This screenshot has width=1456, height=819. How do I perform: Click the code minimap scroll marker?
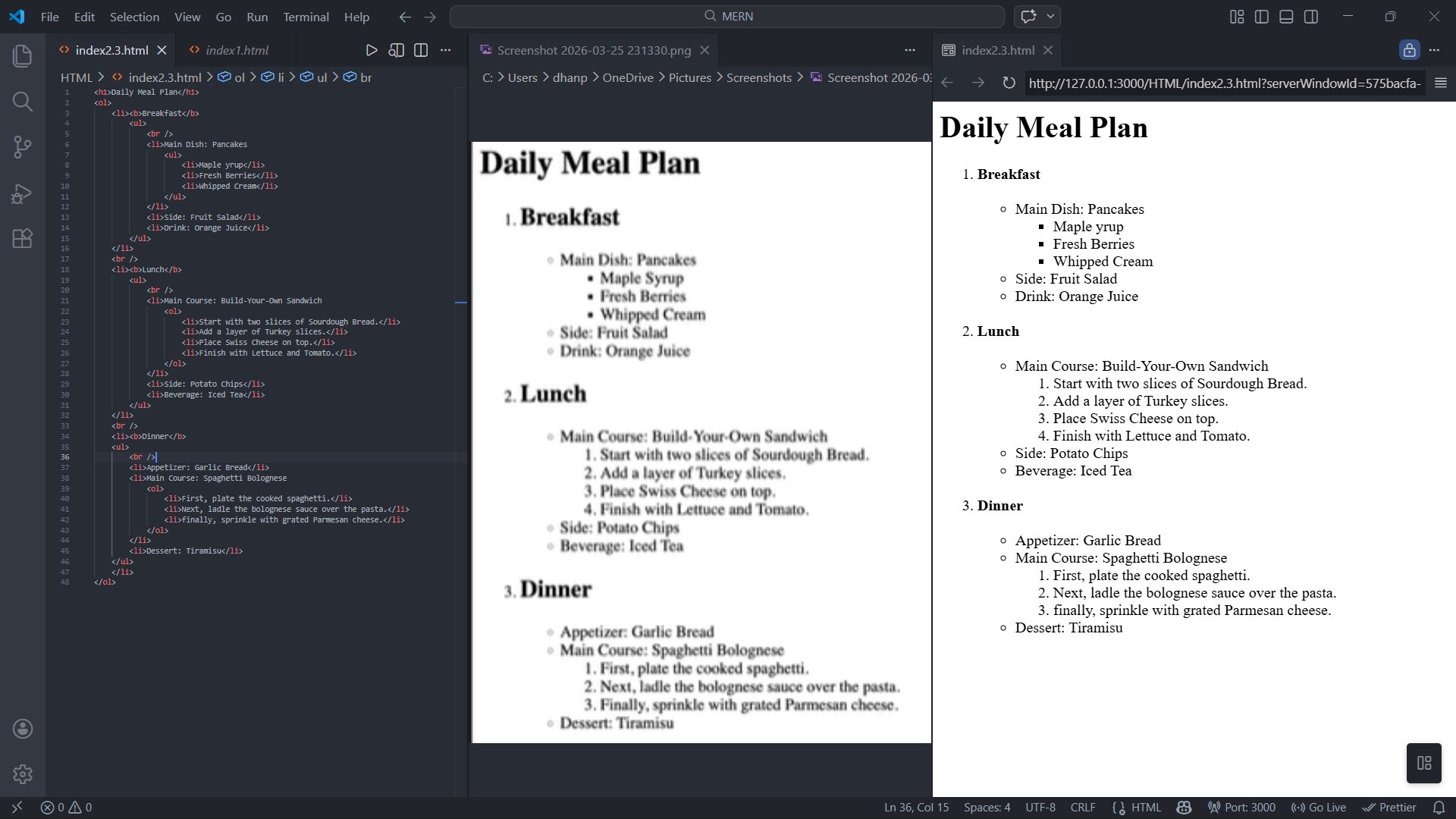point(461,303)
